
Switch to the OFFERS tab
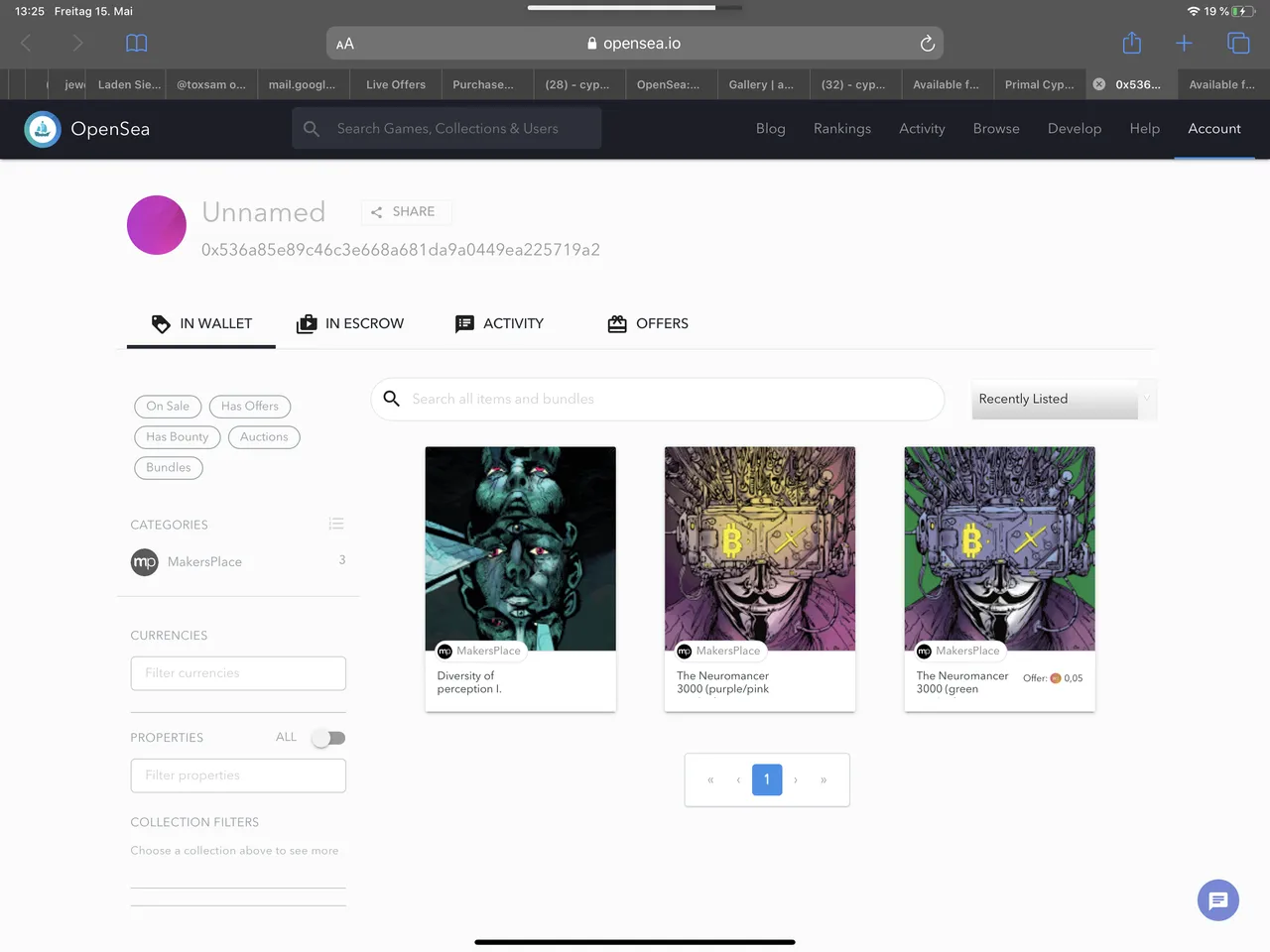coord(648,323)
